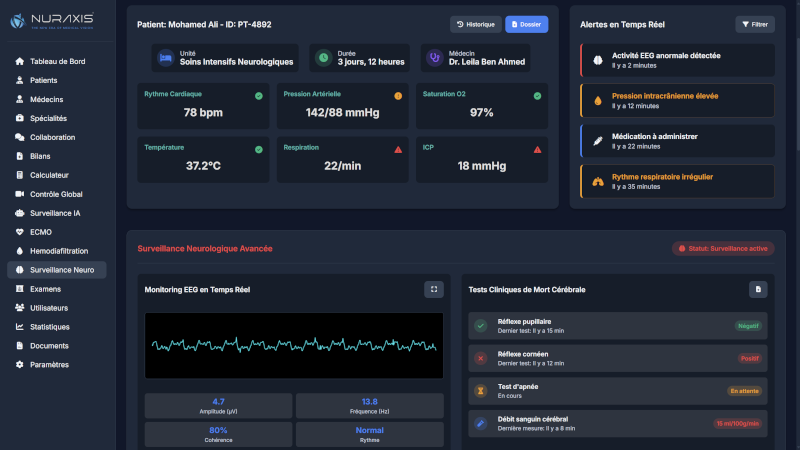The width and height of the screenshot is (800, 450).
Task: Click the fullscreen icon on EEG monitor
Action: [434, 289]
